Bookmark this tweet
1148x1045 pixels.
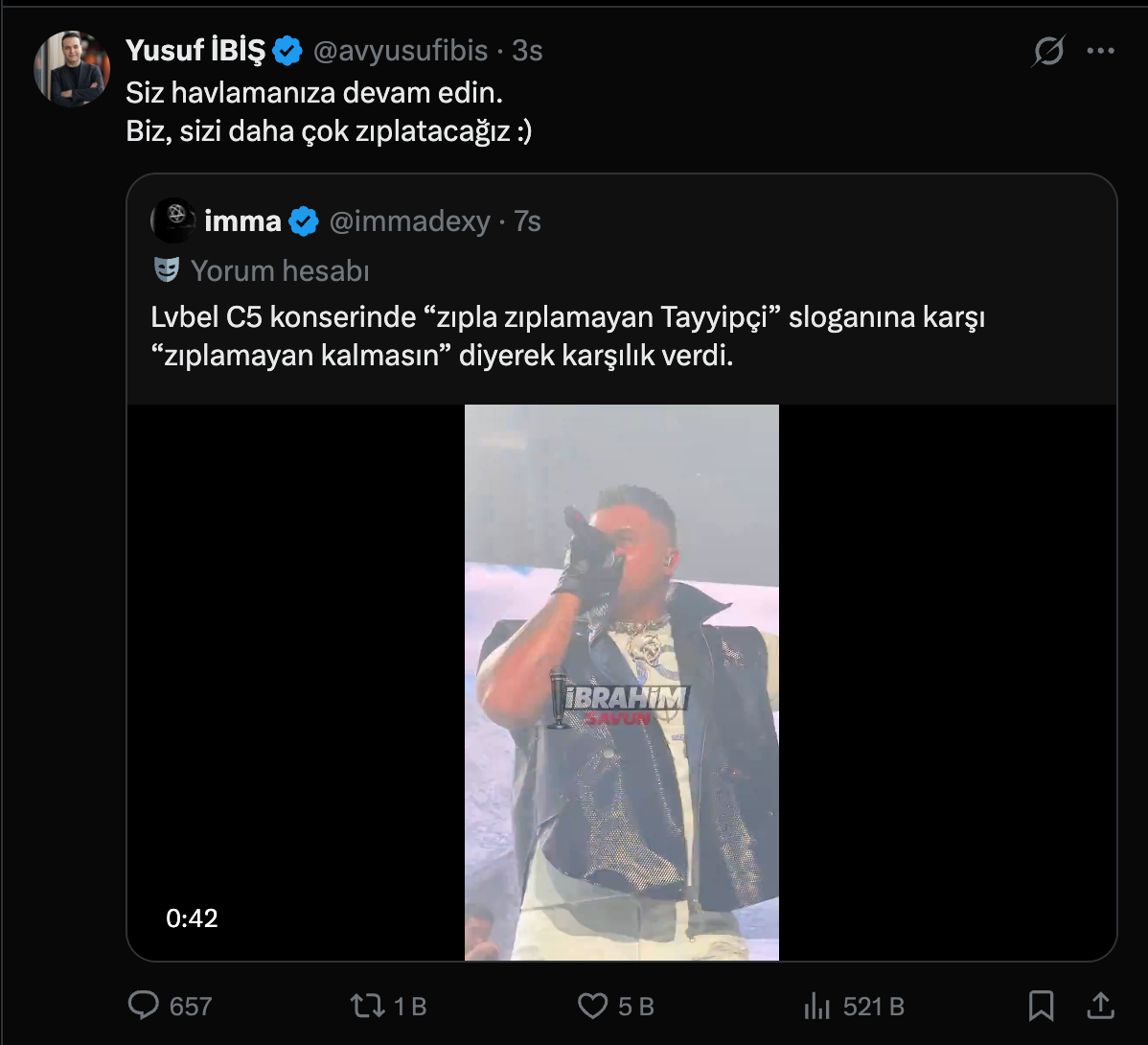[x=1041, y=1005]
